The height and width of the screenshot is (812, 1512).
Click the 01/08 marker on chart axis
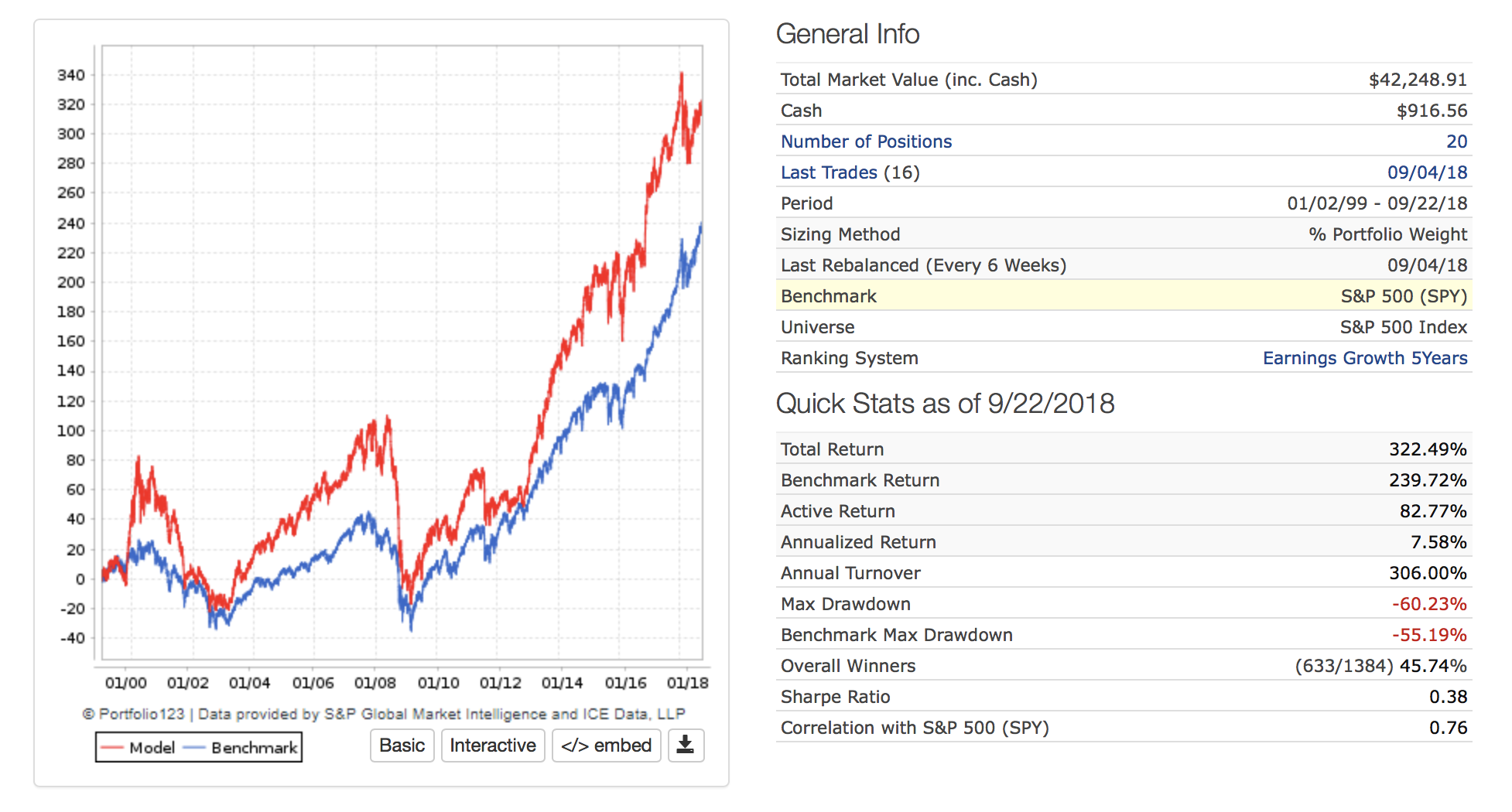click(x=375, y=683)
